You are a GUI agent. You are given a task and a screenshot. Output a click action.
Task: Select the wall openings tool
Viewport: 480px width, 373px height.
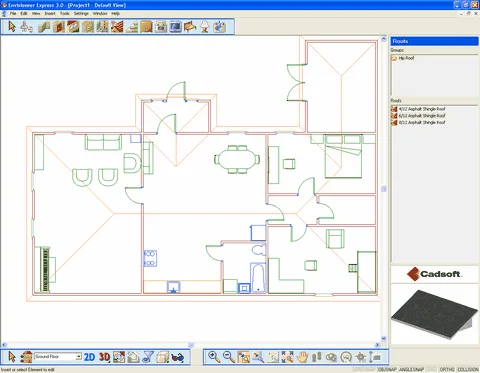pos(102,27)
